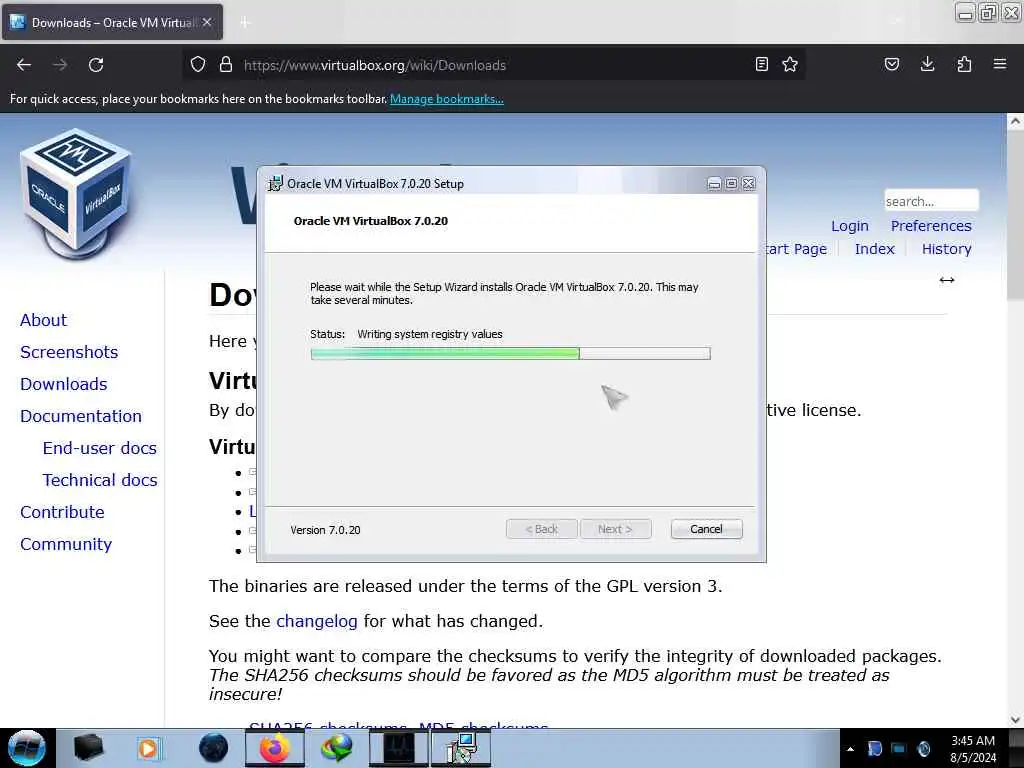Image resolution: width=1024 pixels, height=768 pixels.
Task: Open End-user docs in the sidebar
Action: (x=100, y=448)
